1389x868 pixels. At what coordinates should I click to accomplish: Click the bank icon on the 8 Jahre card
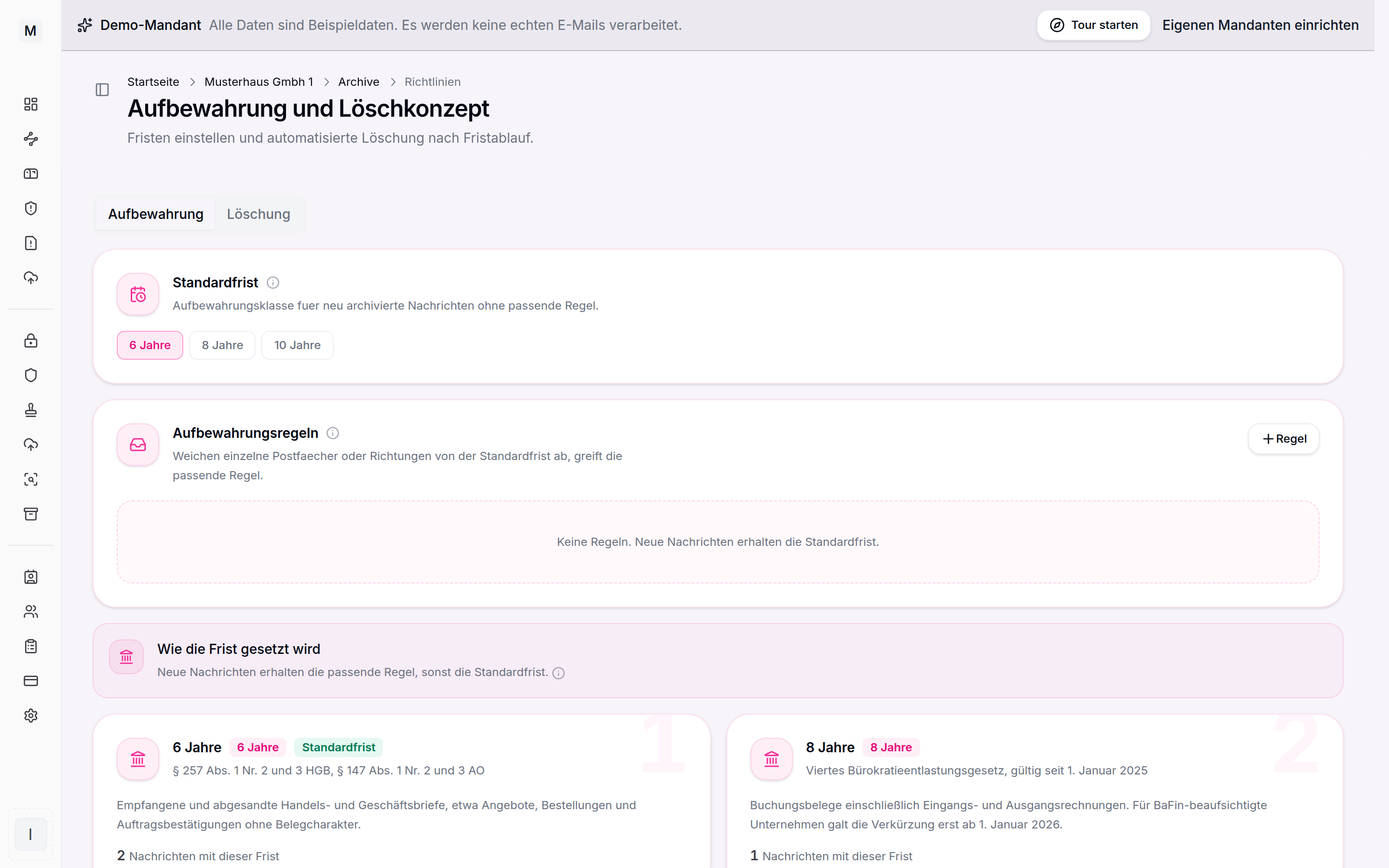pyautogui.click(x=771, y=759)
